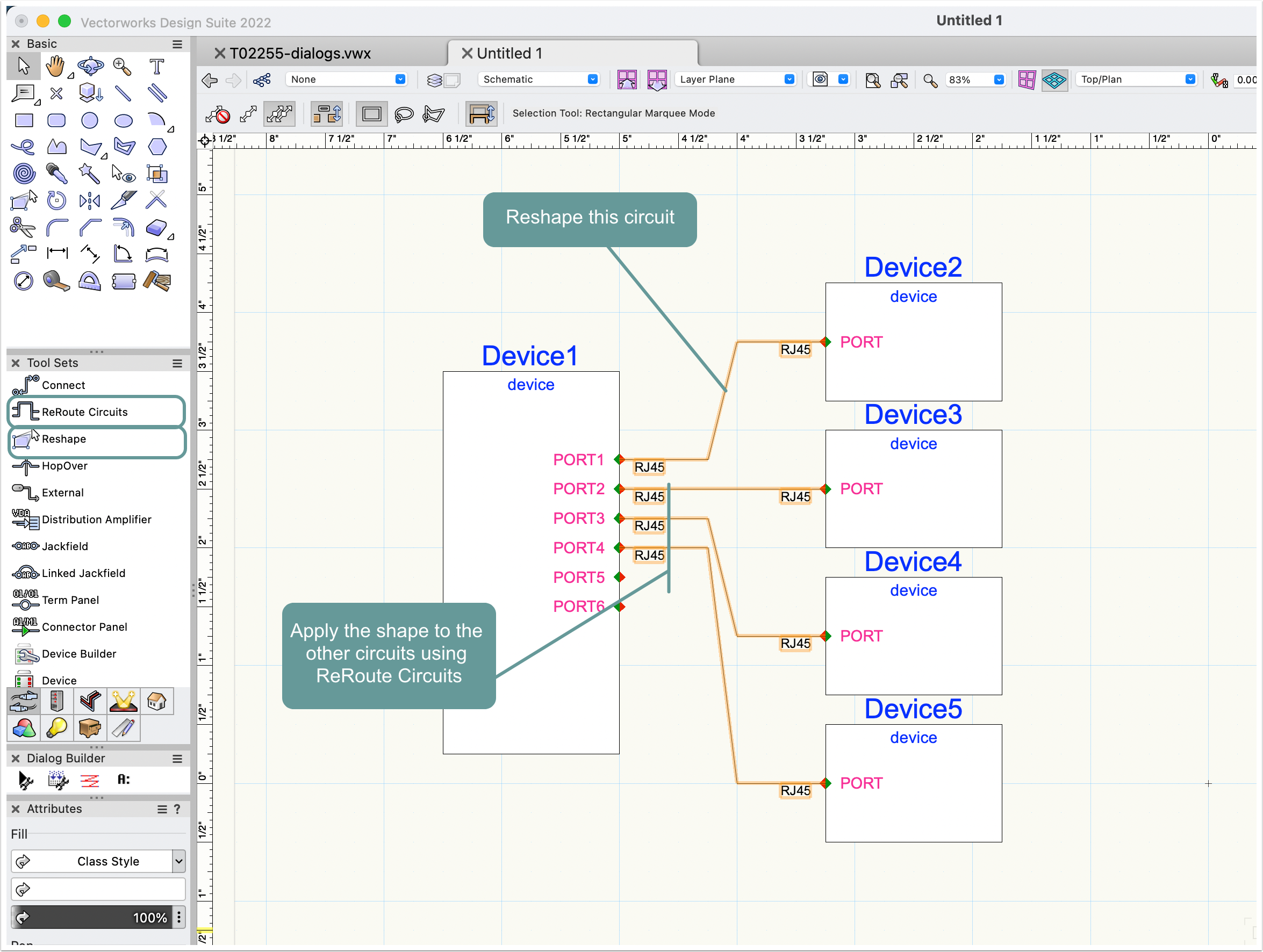
Task: Select the Mirror tool
Action: pos(90,200)
